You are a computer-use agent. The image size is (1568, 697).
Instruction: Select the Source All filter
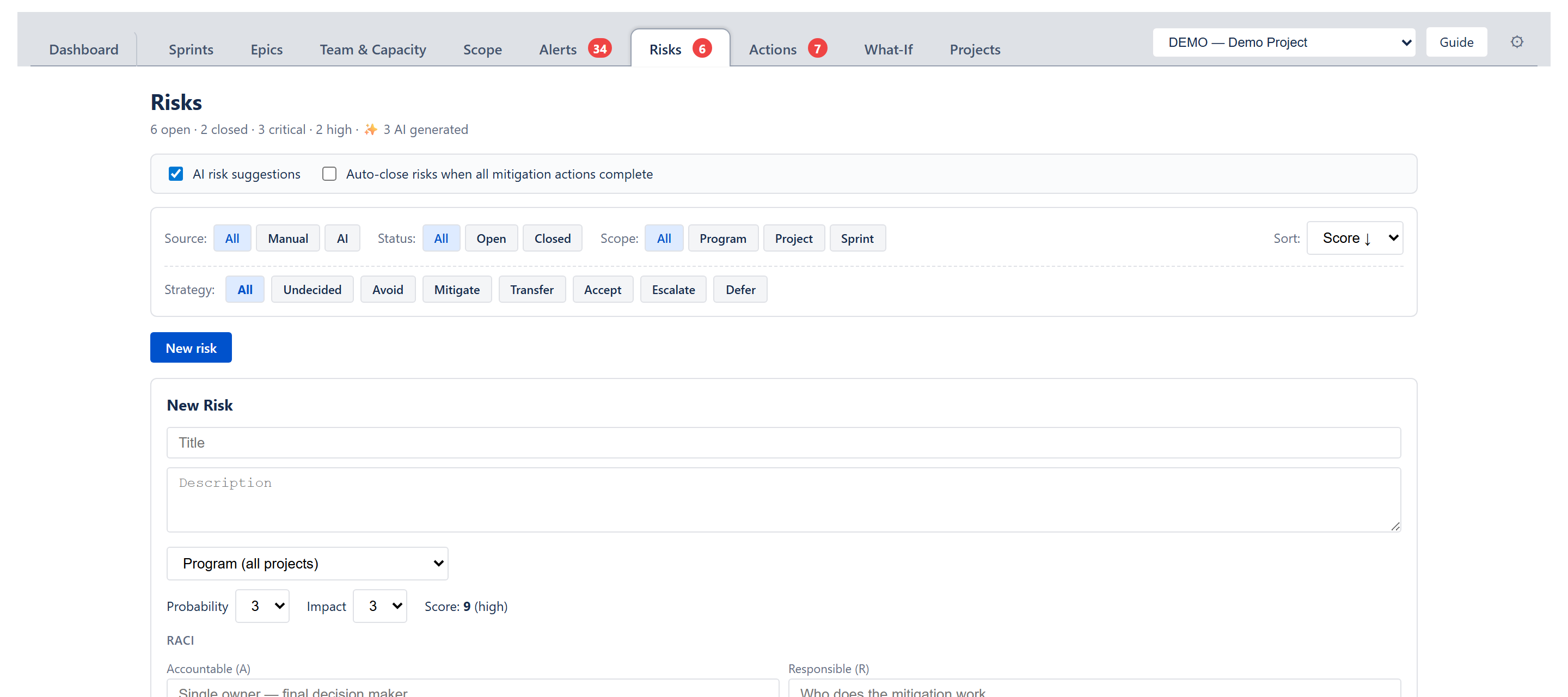232,238
